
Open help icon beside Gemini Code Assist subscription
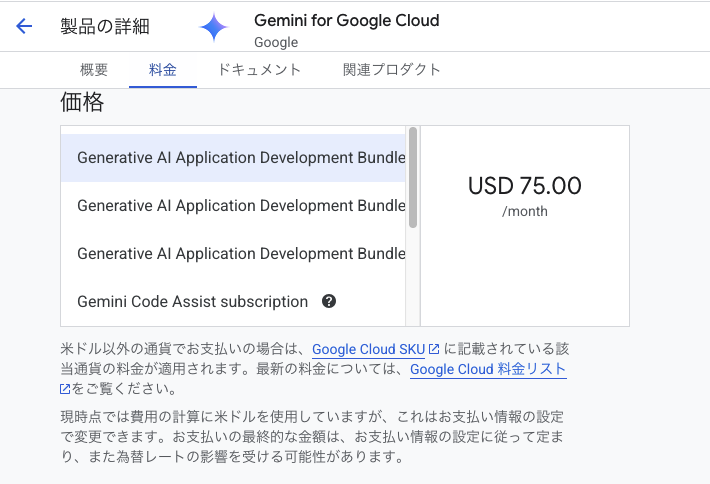tap(329, 301)
